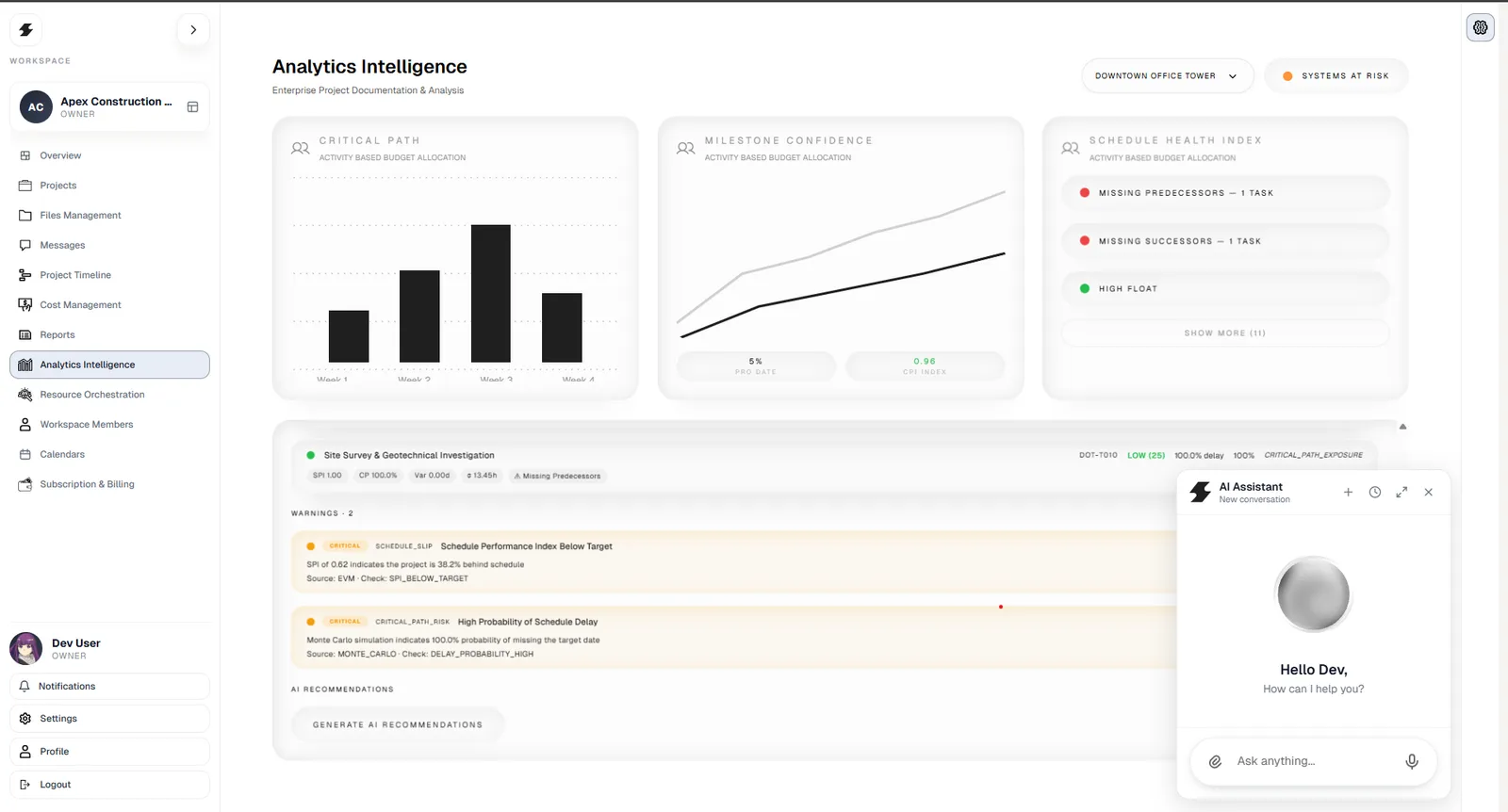Viewport: 1508px width, 812px height.
Task: Collapse the task panel with the up arrow
Action: [1402, 427]
